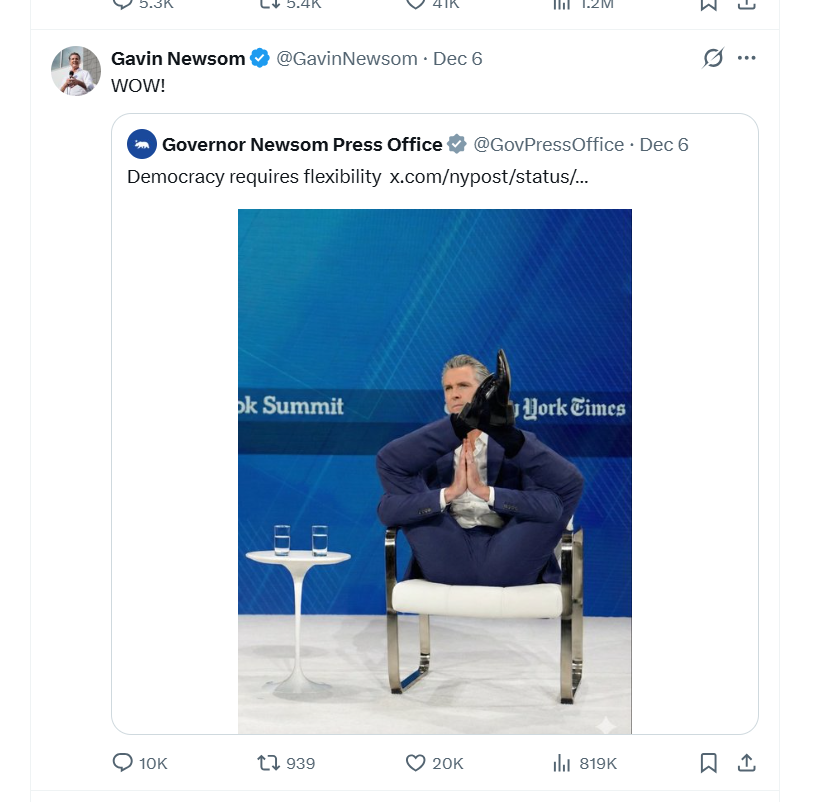This screenshot has height=802, width=813.
Task: Click Gavin Newsom's blue verified badge
Action: (260, 58)
